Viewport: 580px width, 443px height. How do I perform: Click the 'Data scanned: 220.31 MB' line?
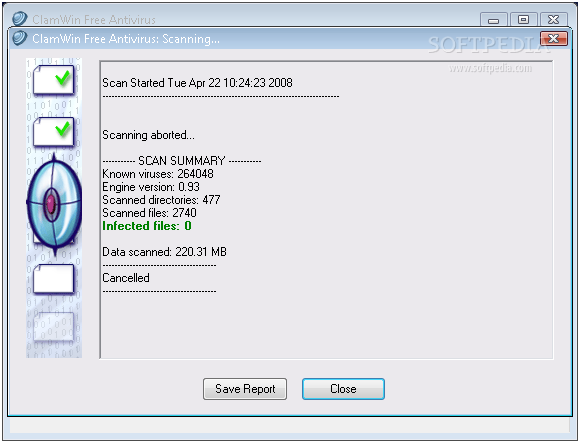164,252
